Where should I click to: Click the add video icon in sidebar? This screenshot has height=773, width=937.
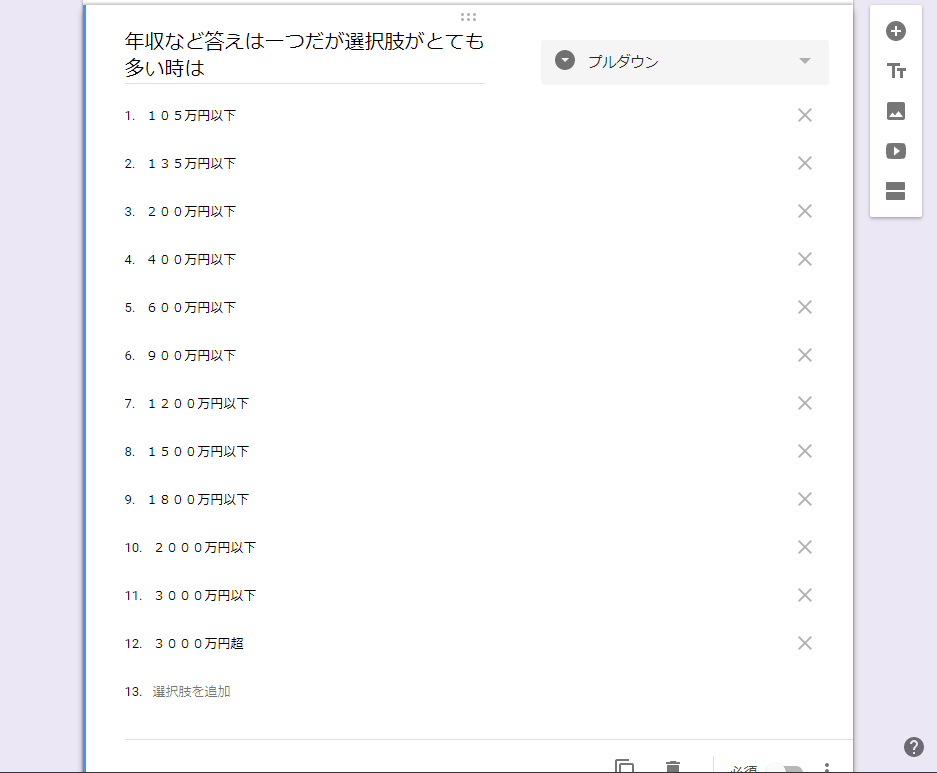pos(896,151)
